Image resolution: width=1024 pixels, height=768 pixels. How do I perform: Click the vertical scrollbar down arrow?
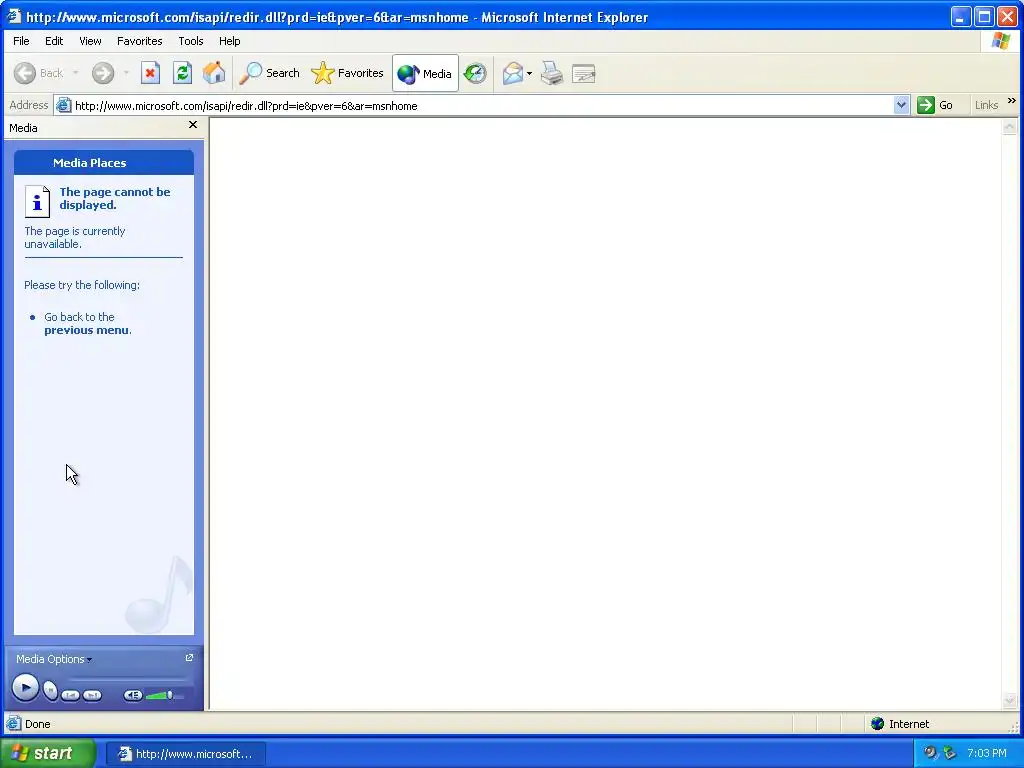pyautogui.click(x=1010, y=701)
